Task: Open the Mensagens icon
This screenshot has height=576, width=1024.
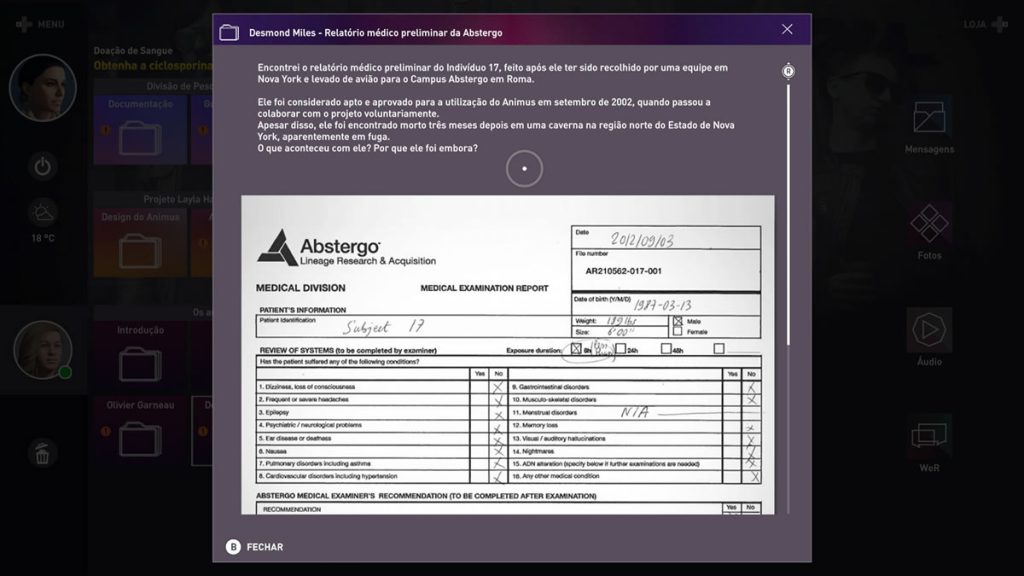Action: pos(929,118)
